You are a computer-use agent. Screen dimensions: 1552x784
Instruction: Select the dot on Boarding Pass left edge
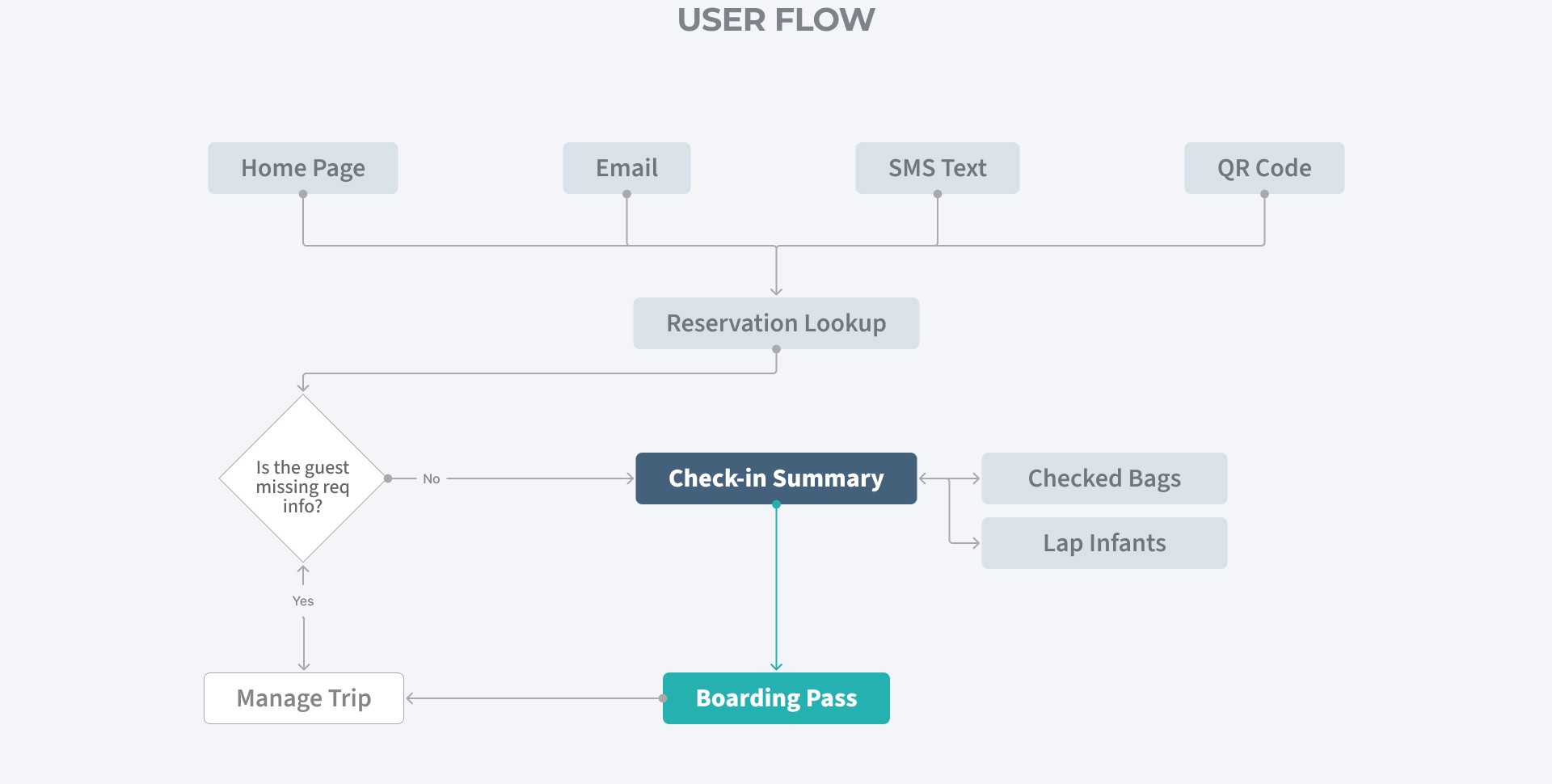pos(663,698)
